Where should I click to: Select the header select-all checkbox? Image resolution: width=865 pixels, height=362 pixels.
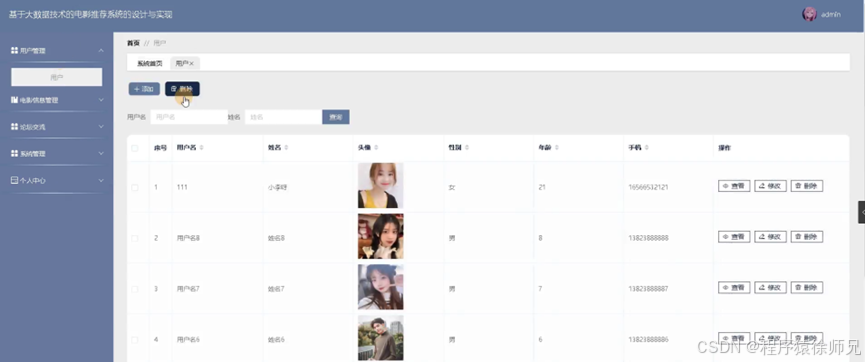[x=135, y=148]
